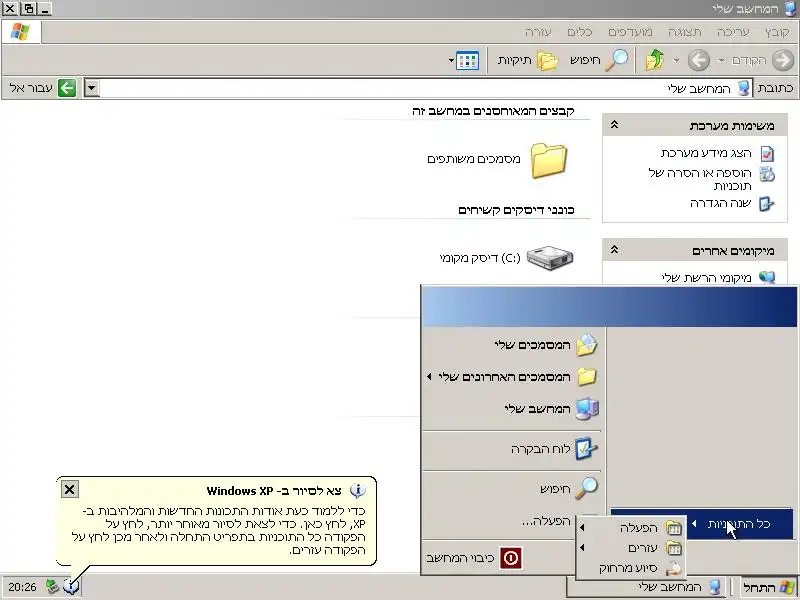
Task: Open the Help (עזרה) menu
Action: pos(538,32)
